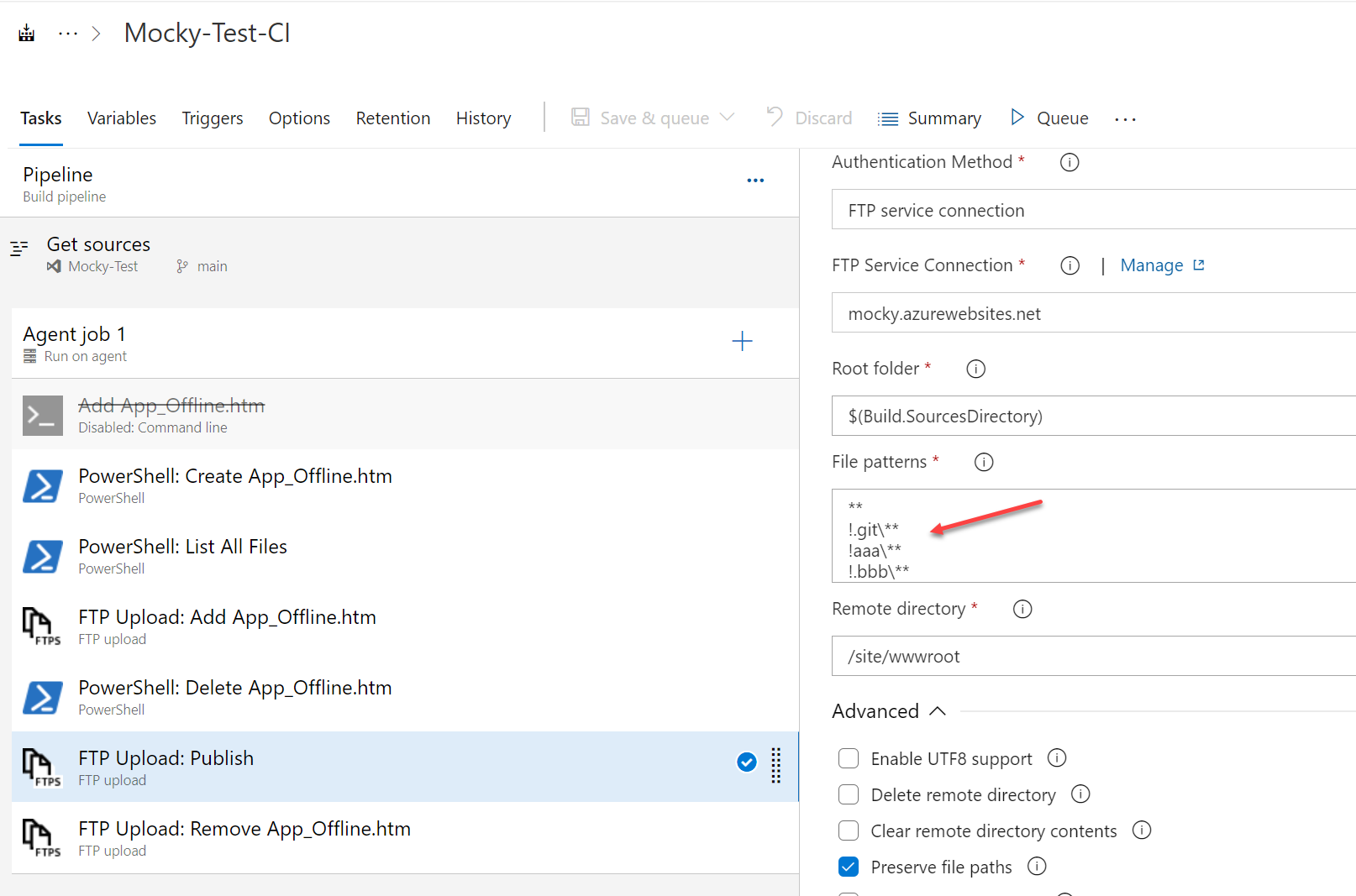The image size is (1356, 896).
Task: Show info for File patterns
Action: tap(984, 462)
